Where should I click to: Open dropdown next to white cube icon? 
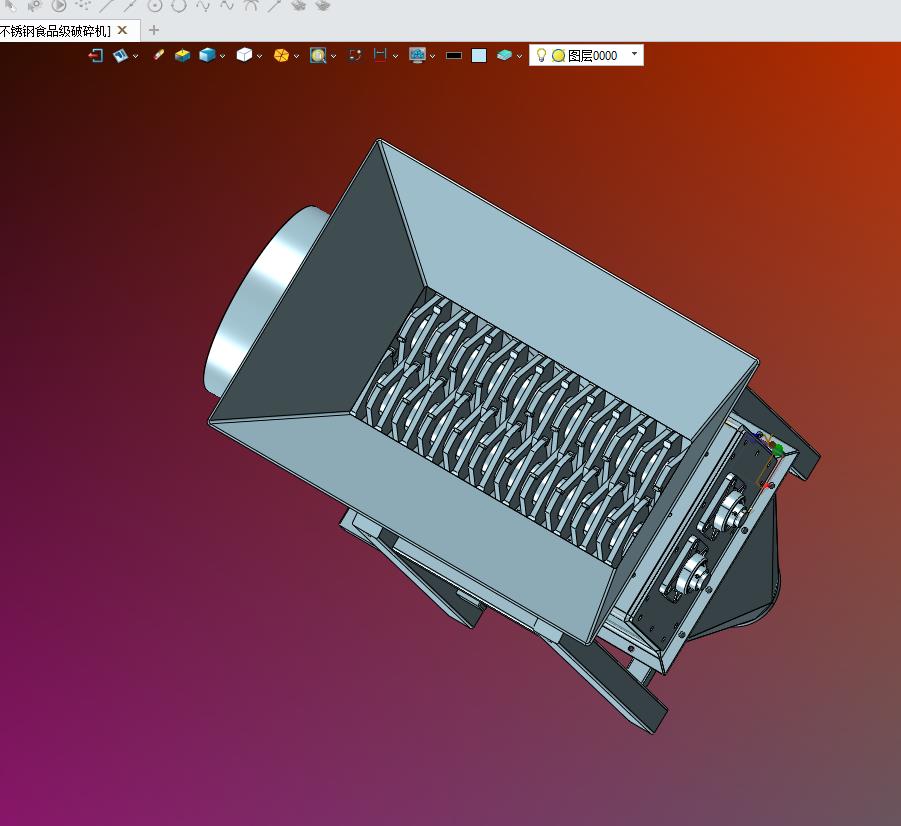pyautogui.click(x=260, y=56)
